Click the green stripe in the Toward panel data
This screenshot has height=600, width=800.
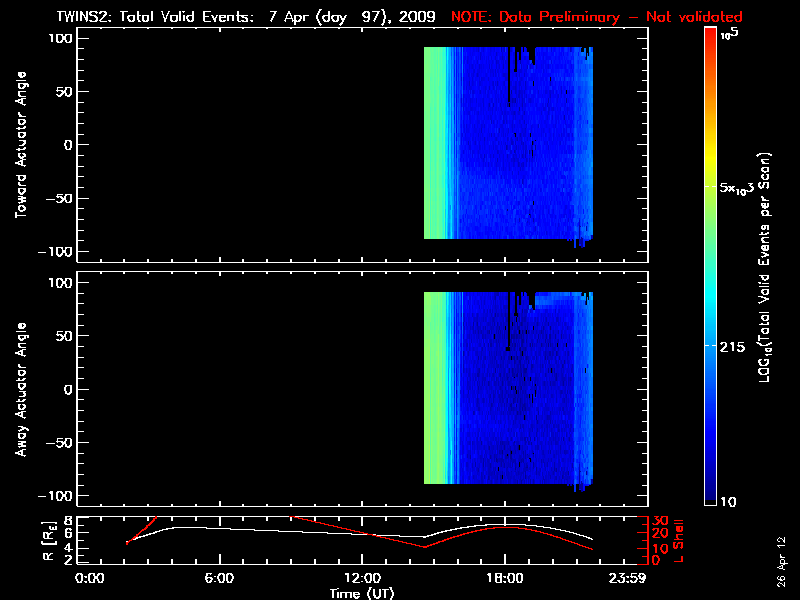[x=432, y=144]
